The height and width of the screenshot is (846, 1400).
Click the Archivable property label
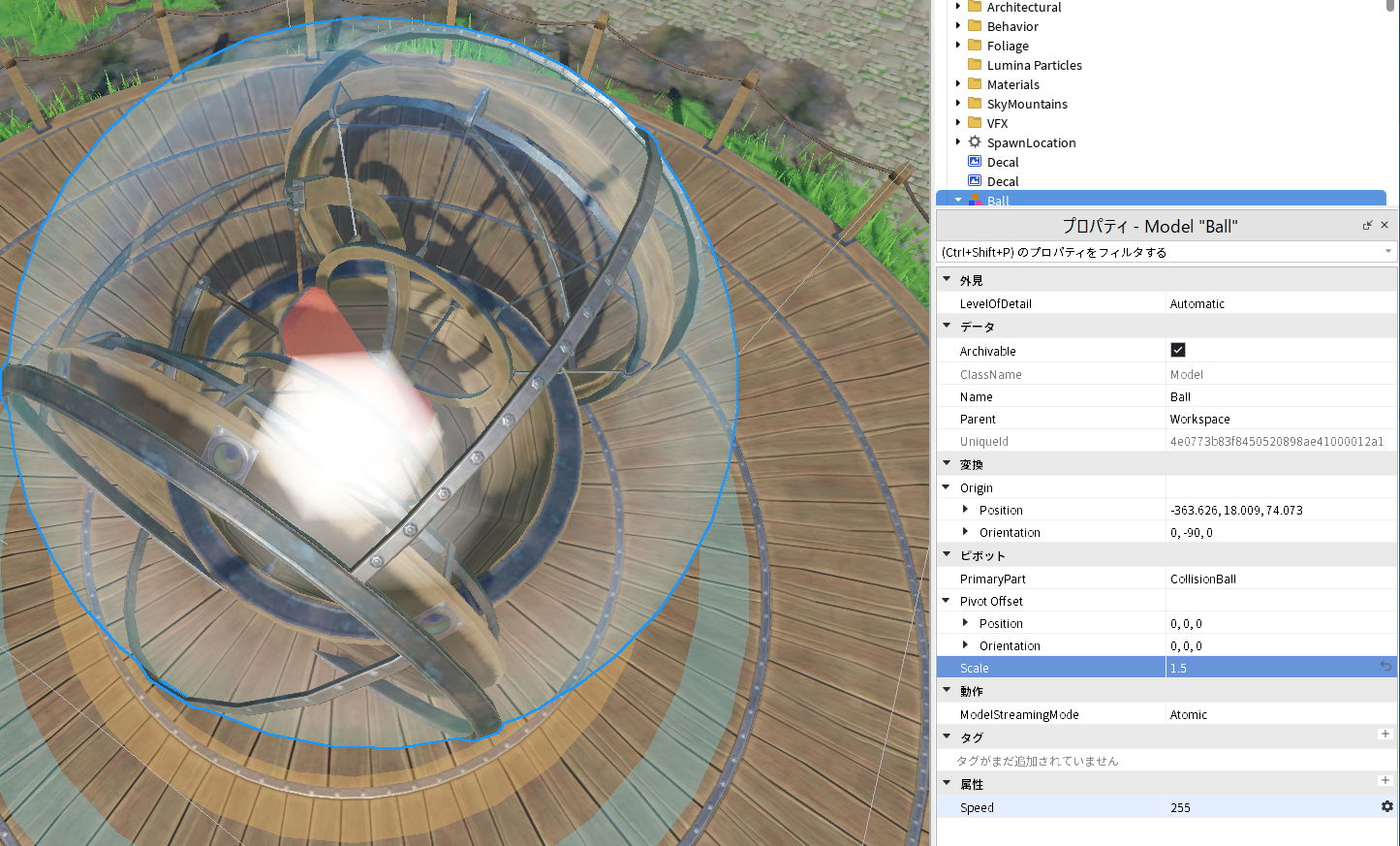(x=987, y=351)
